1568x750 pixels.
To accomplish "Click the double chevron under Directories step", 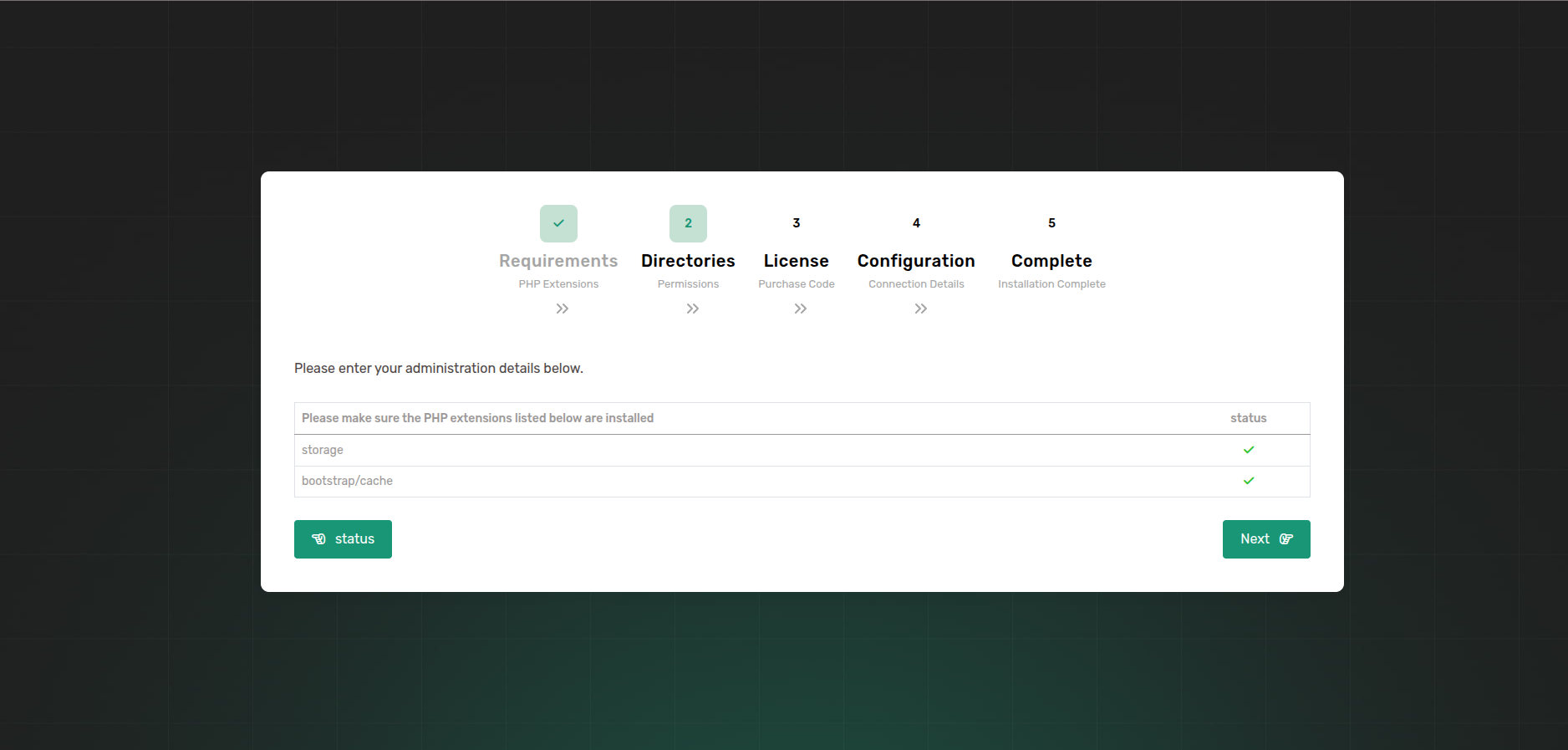I will tap(693, 309).
